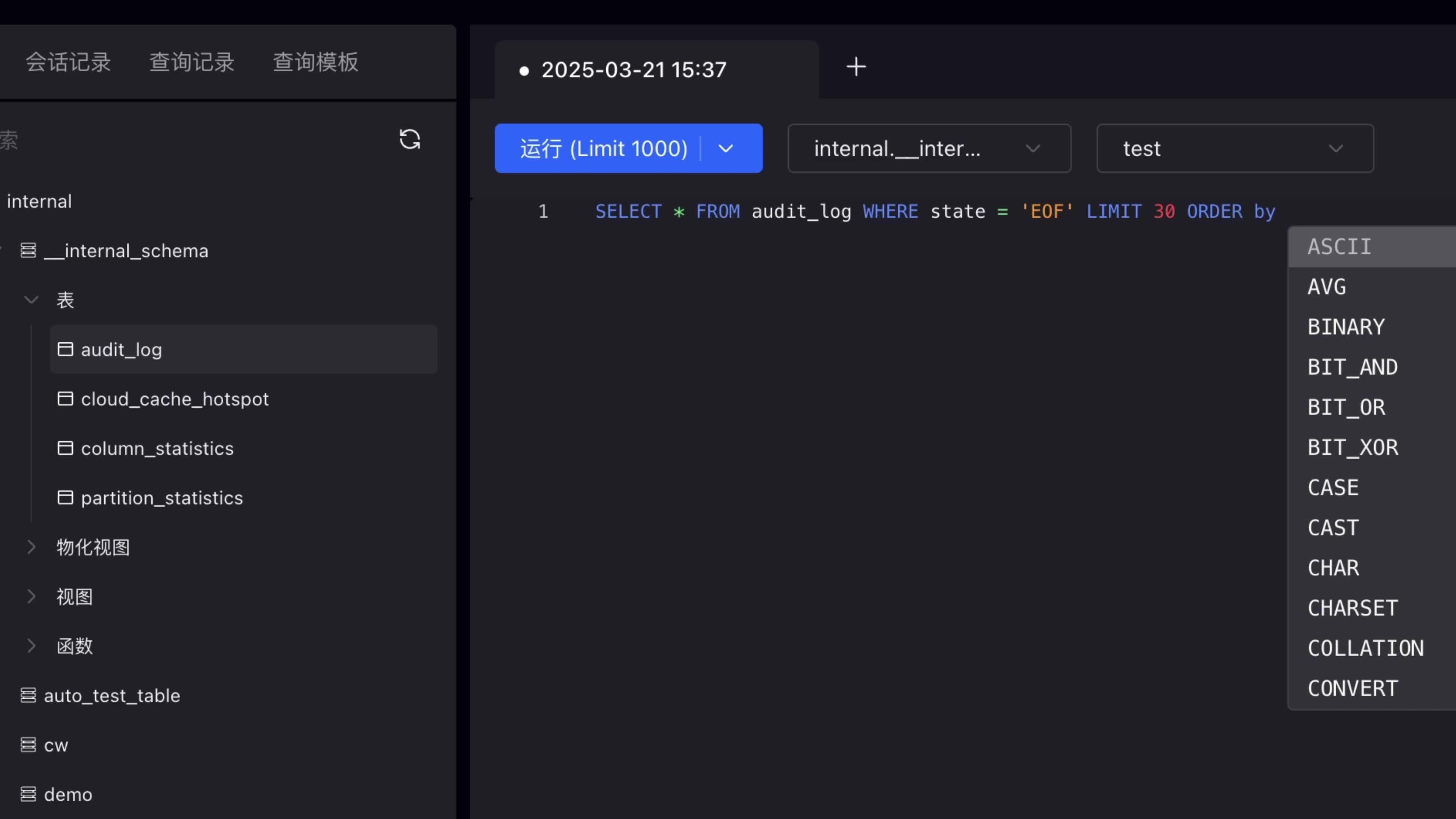1456x819 pixels.
Task: Click the demo database icon
Action: (28, 794)
